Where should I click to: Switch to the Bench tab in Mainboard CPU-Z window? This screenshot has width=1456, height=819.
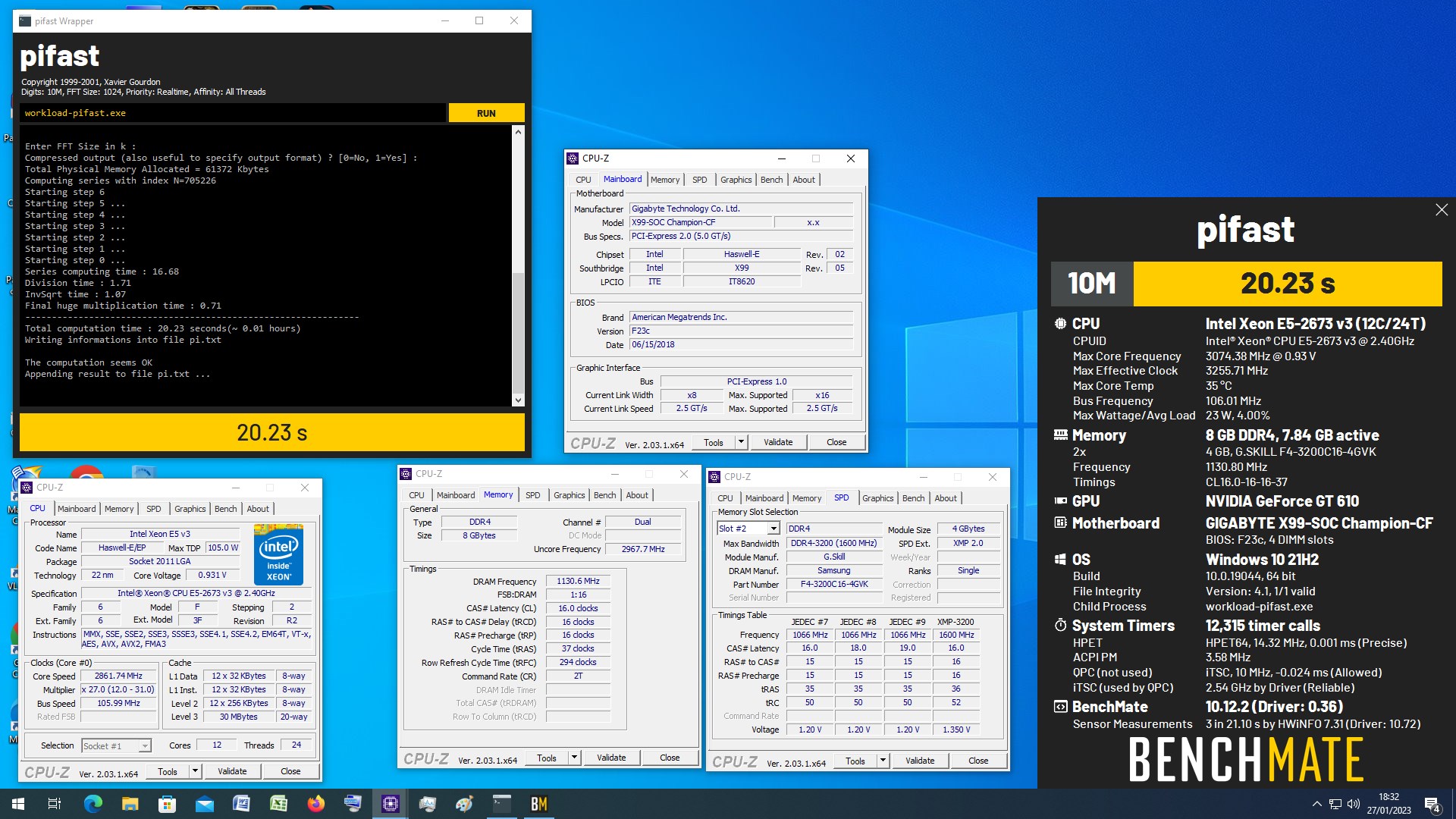click(771, 180)
